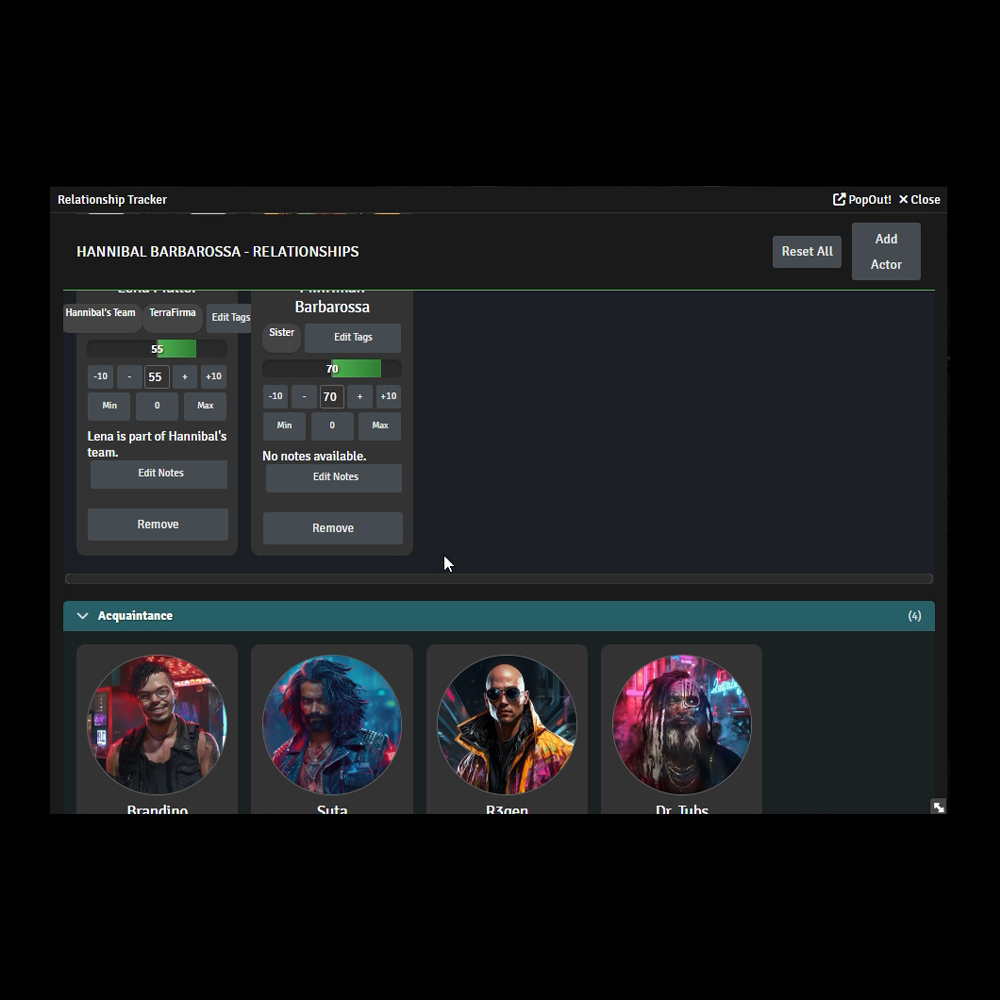Decrease Lena's value by one
Viewport: 1000px width, 1000px height.
(x=129, y=376)
